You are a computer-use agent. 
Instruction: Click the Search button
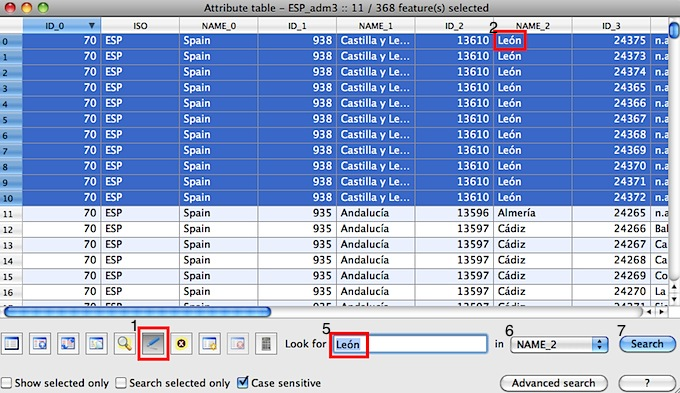click(x=647, y=344)
